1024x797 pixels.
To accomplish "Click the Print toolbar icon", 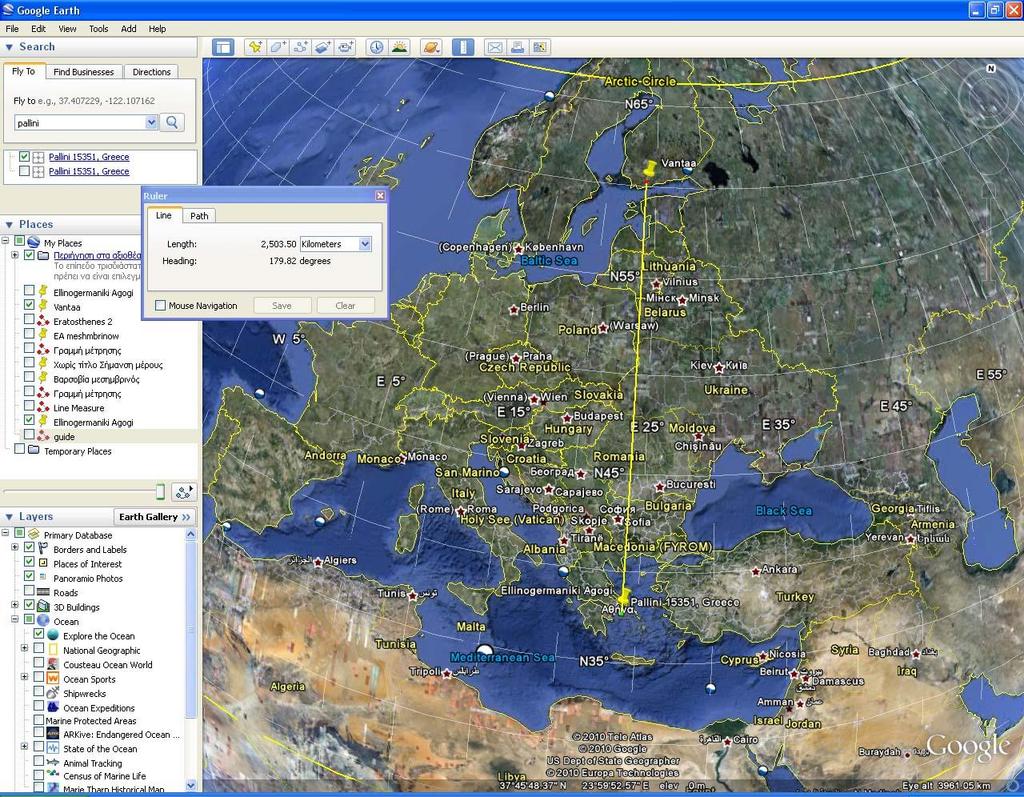I will [x=517, y=47].
